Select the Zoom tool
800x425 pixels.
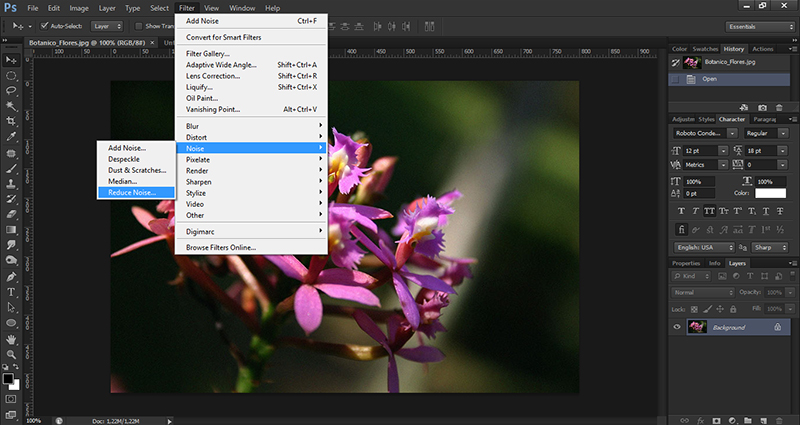pyautogui.click(x=11, y=354)
